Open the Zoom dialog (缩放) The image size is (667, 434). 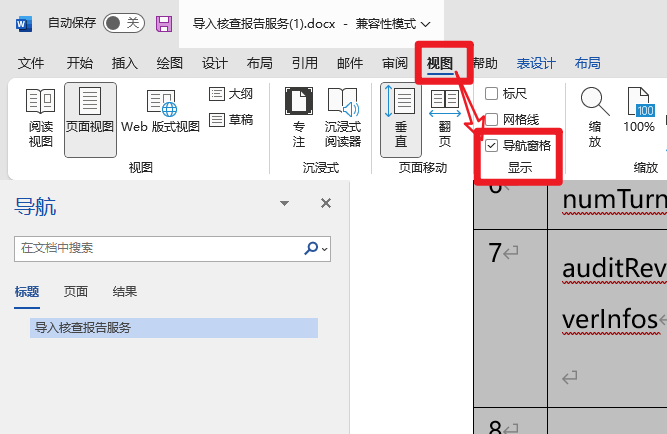pos(595,118)
